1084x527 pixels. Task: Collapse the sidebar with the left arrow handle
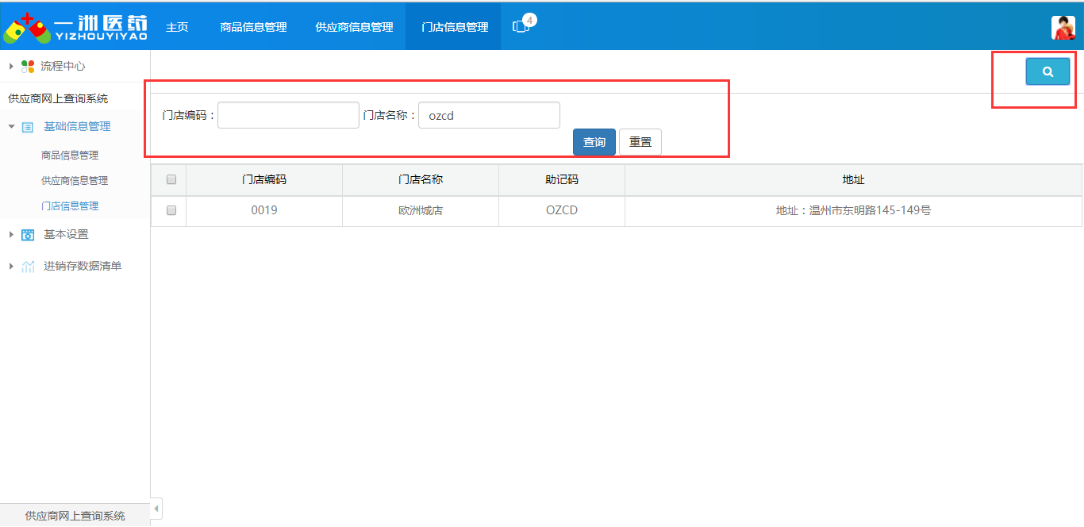[x=156, y=508]
